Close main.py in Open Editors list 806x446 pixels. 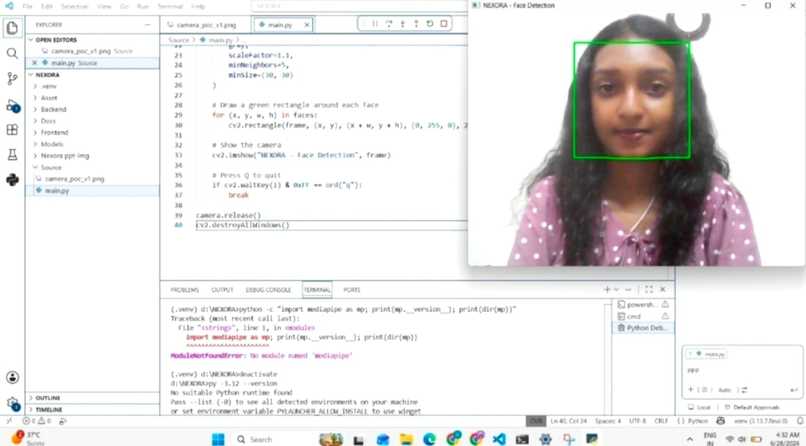coord(34,63)
